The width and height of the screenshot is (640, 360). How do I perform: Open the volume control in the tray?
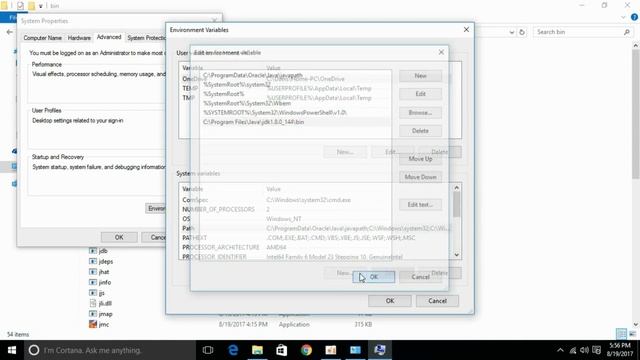click(584, 350)
